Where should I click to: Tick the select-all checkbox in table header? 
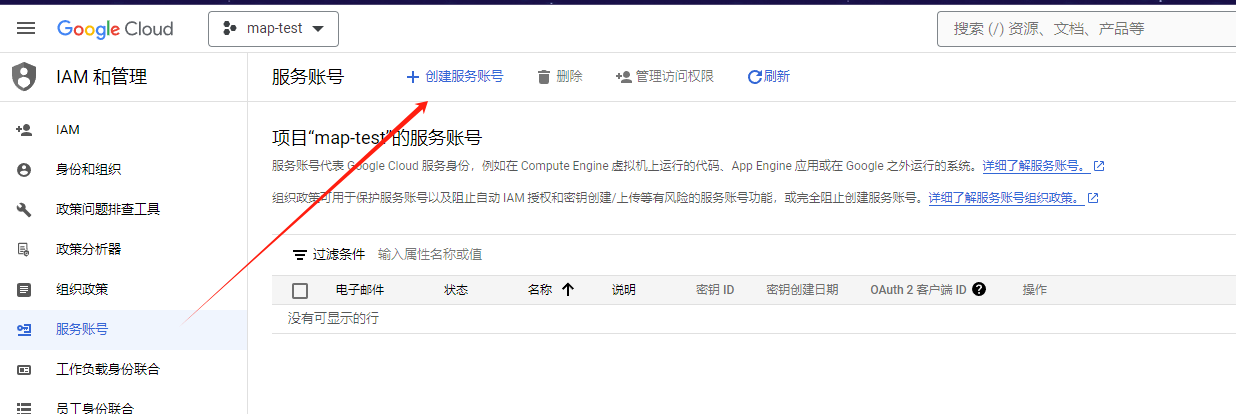coord(300,291)
